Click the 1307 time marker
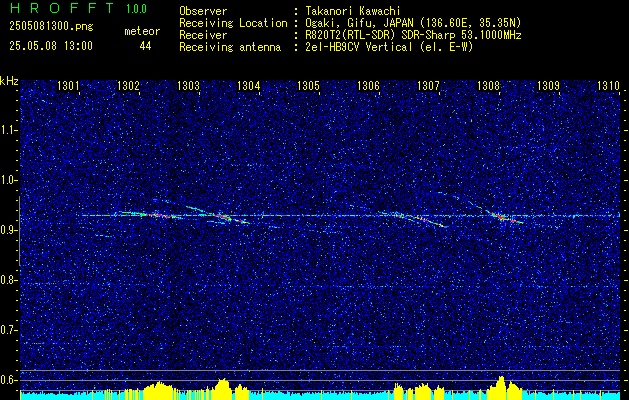The image size is (629, 400). [428, 85]
